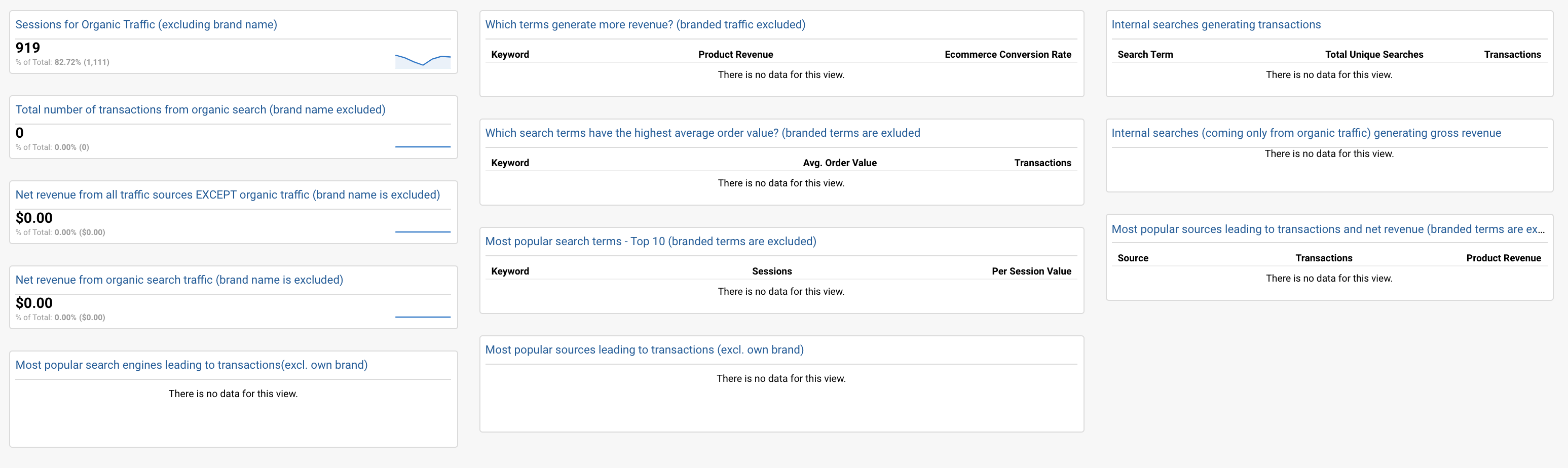
Task: Open the transactions from organic search widget
Action: pos(201,109)
